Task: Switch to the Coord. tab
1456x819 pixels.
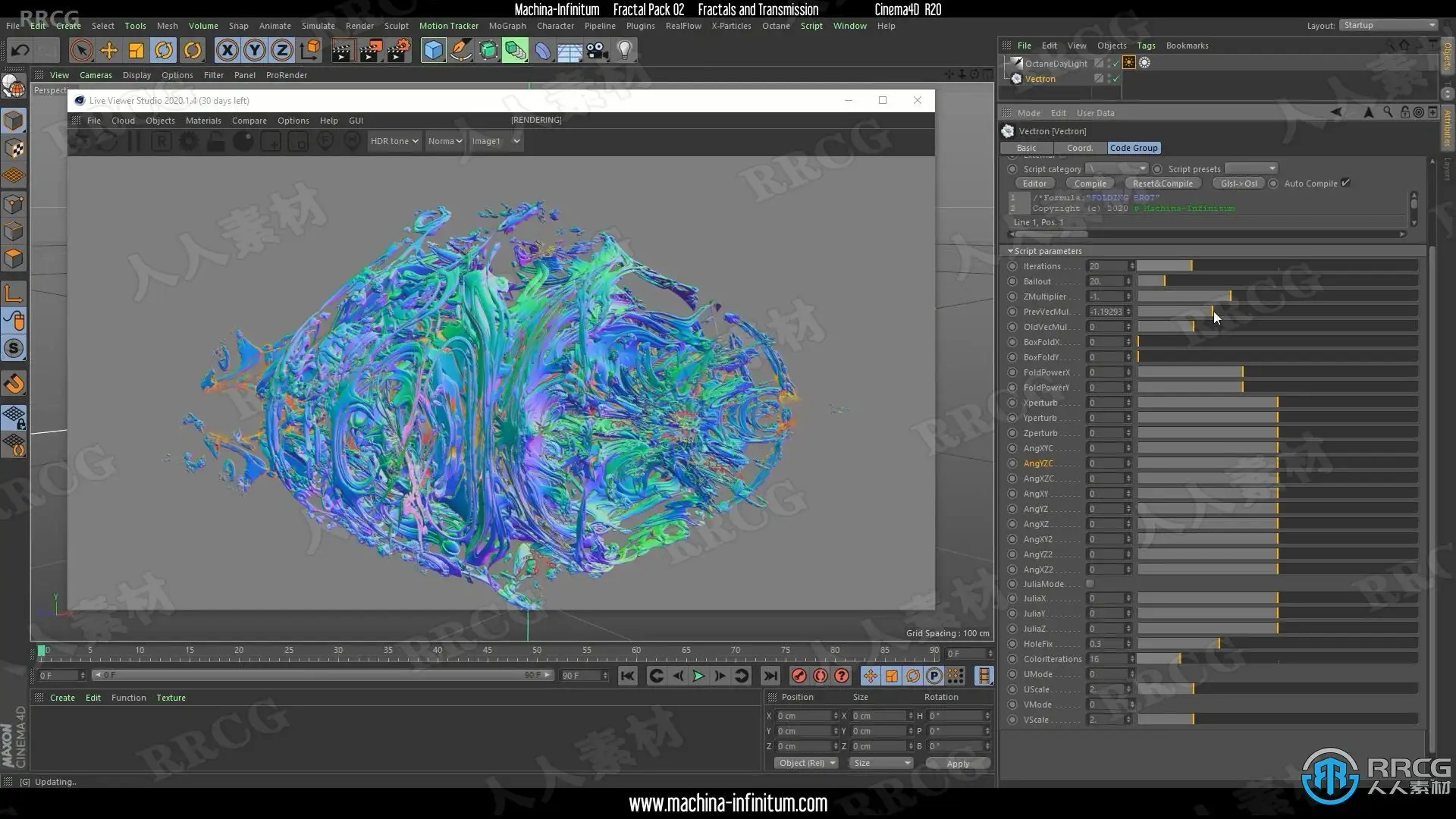Action: pyautogui.click(x=1079, y=148)
